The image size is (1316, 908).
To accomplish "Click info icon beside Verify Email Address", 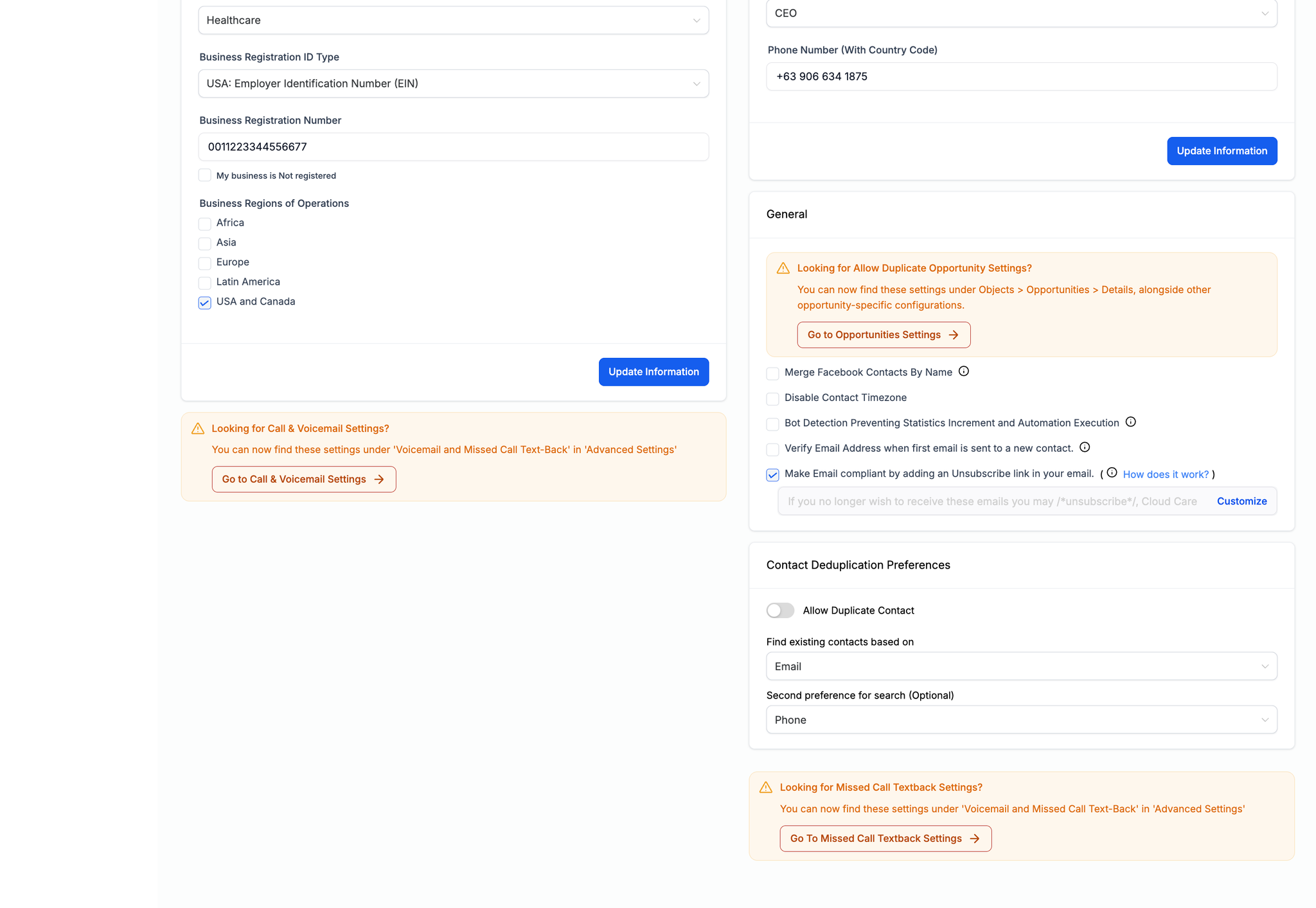I will point(1085,447).
